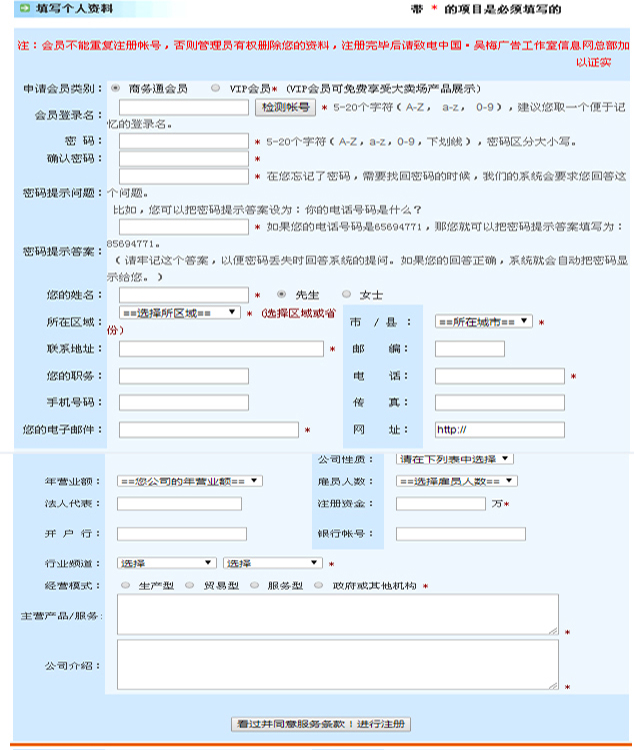The width and height of the screenshot is (634, 750).
Task: Open the ==选择所区域== dropdown
Action: 179,313
